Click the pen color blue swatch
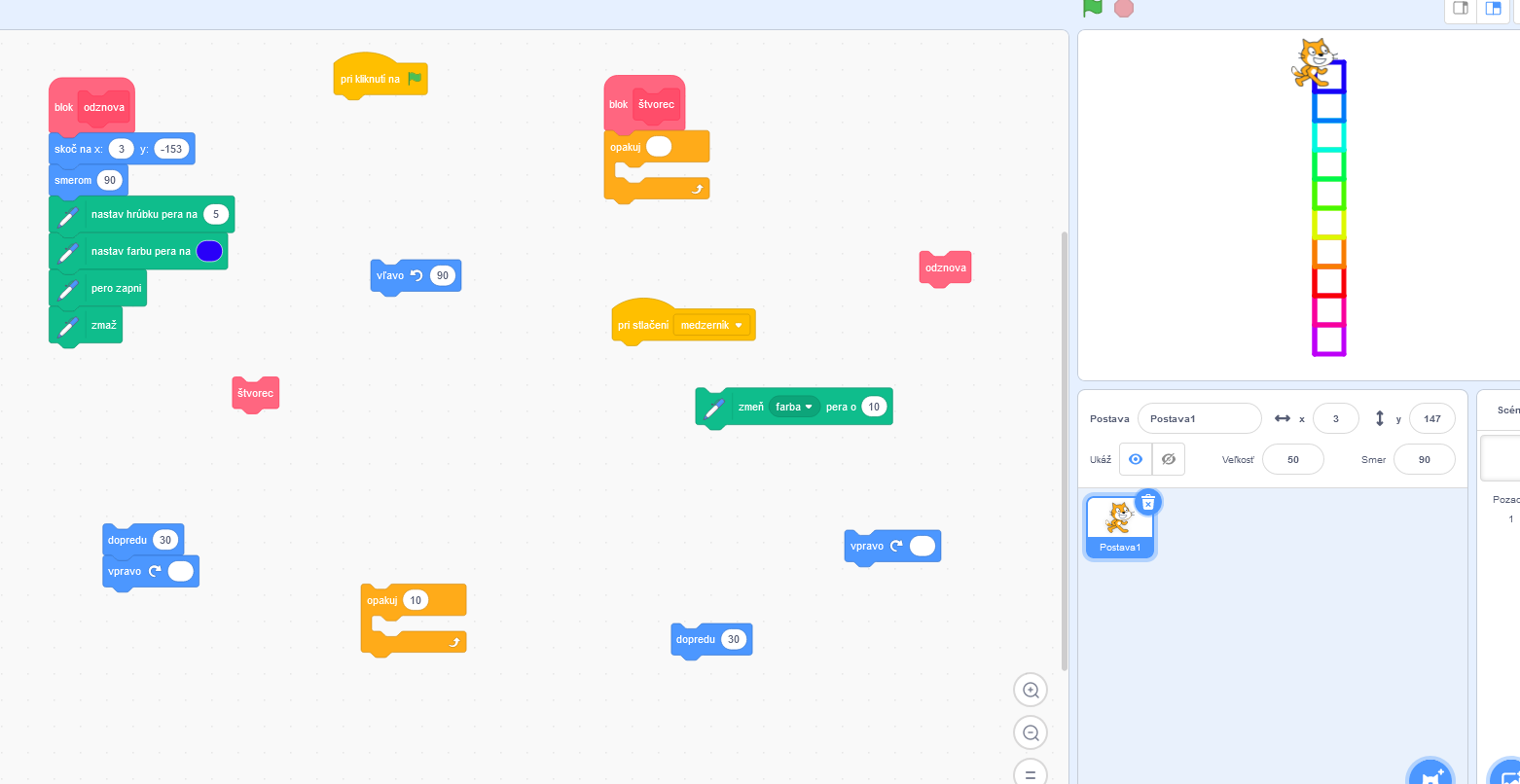 tap(209, 251)
